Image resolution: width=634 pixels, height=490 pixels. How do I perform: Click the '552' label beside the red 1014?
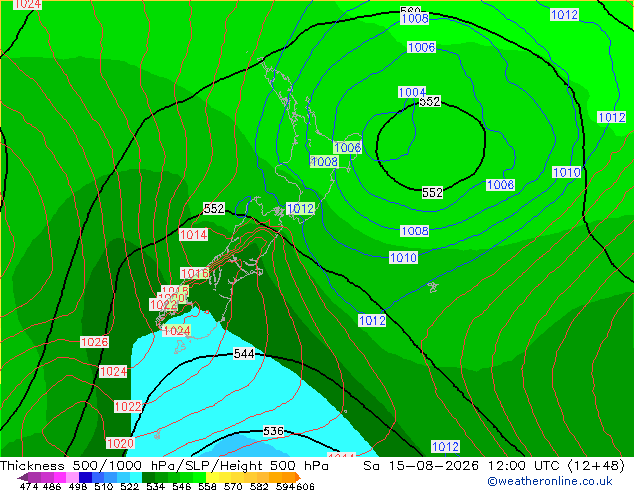(213, 209)
